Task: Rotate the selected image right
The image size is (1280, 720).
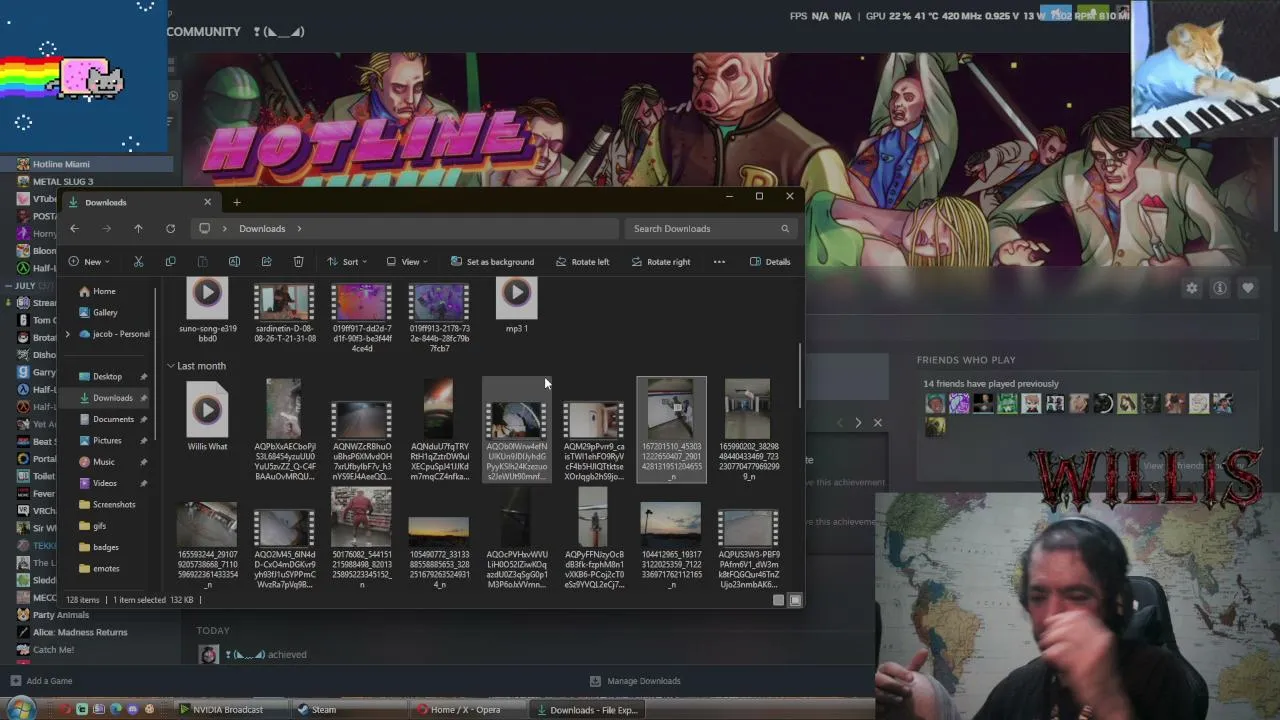Action: pyautogui.click(x=661, y=262)
